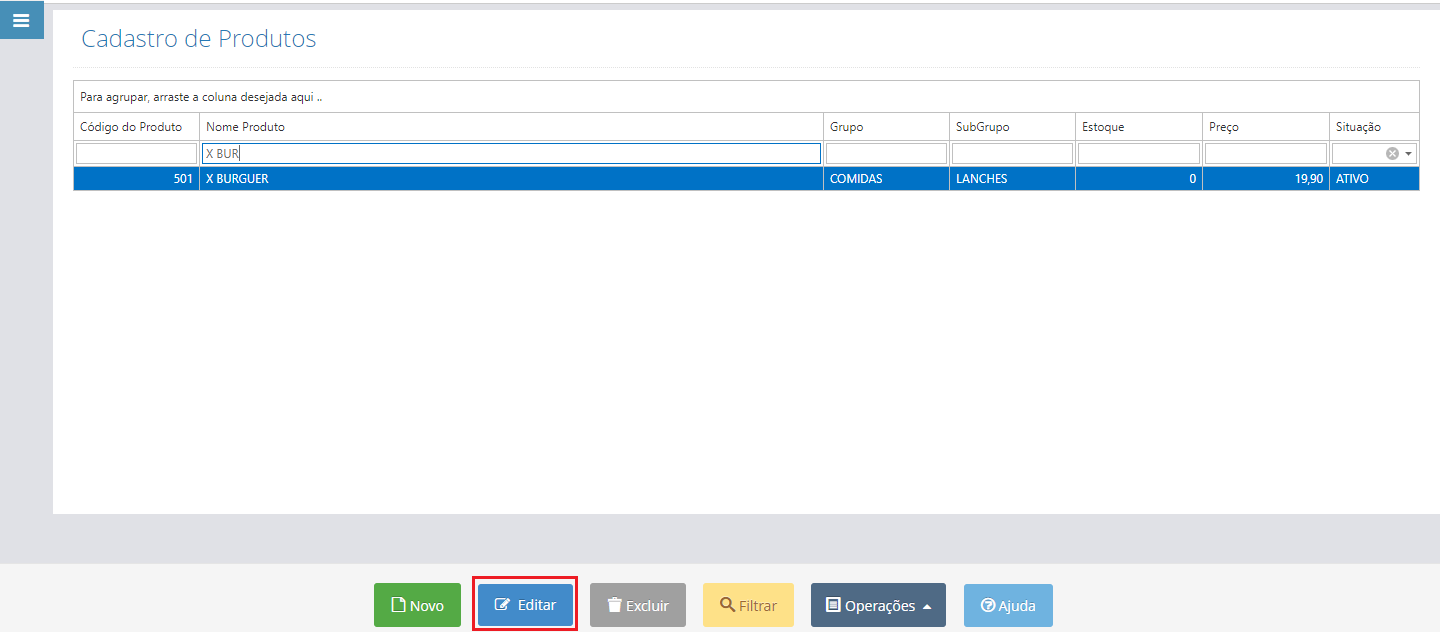Expand the Situação filter dropdown arrow
The width and height of the screenshot is (1440, 632).
(x=1409, y=153)
